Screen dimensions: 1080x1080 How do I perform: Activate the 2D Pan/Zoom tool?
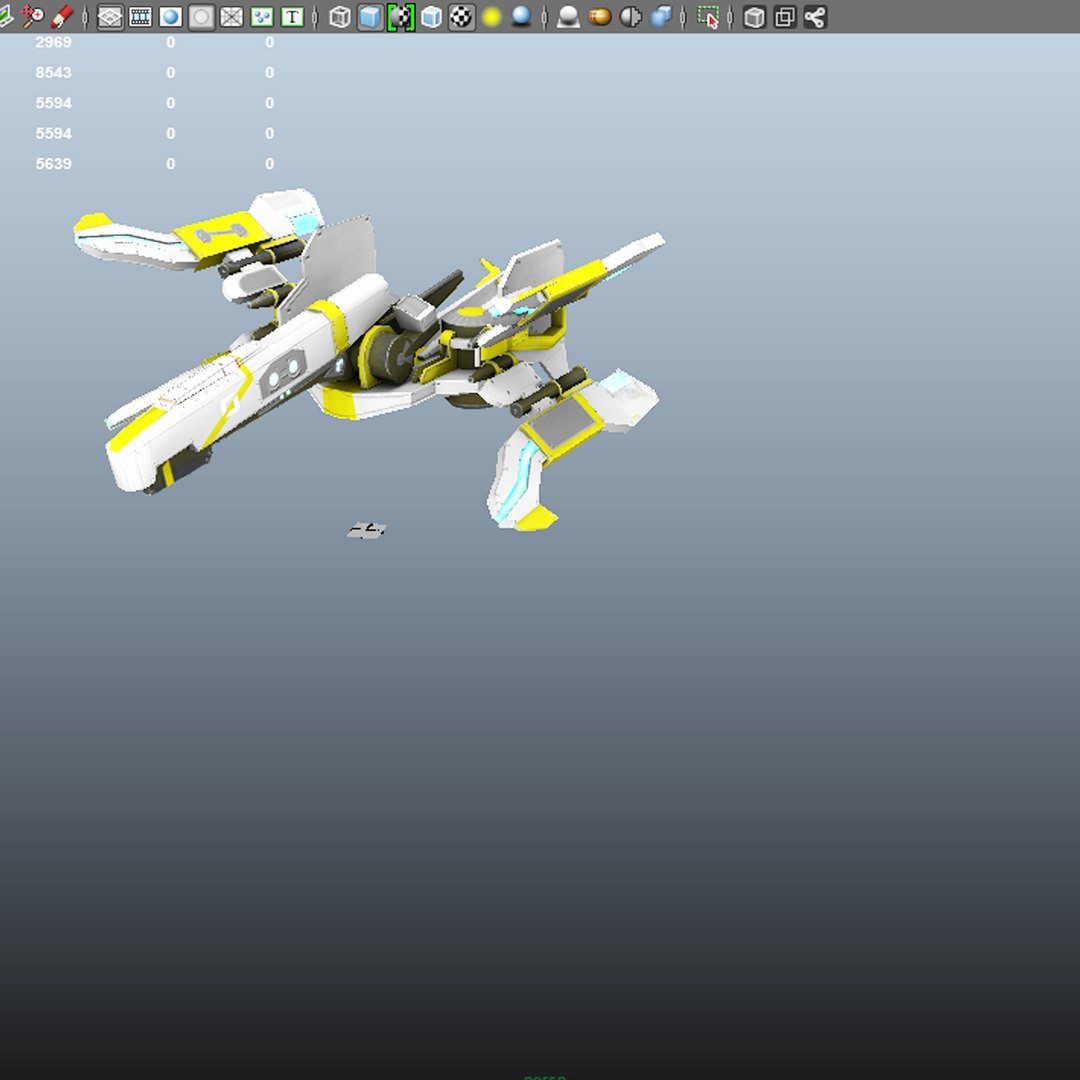point(32,17)
